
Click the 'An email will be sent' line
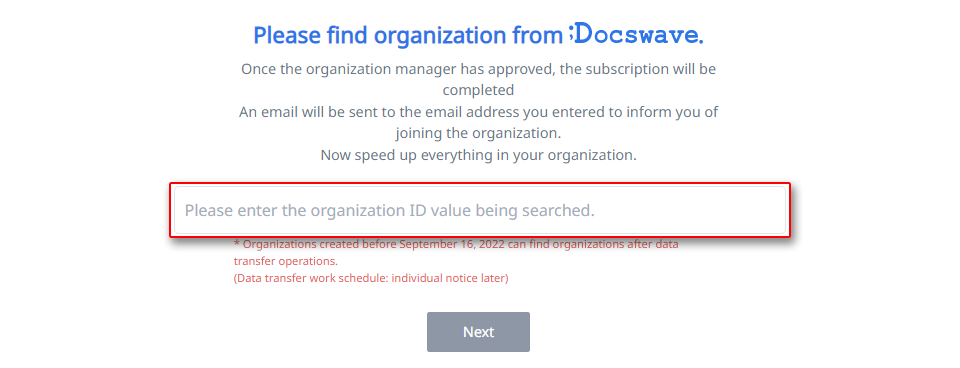point(478,112)
